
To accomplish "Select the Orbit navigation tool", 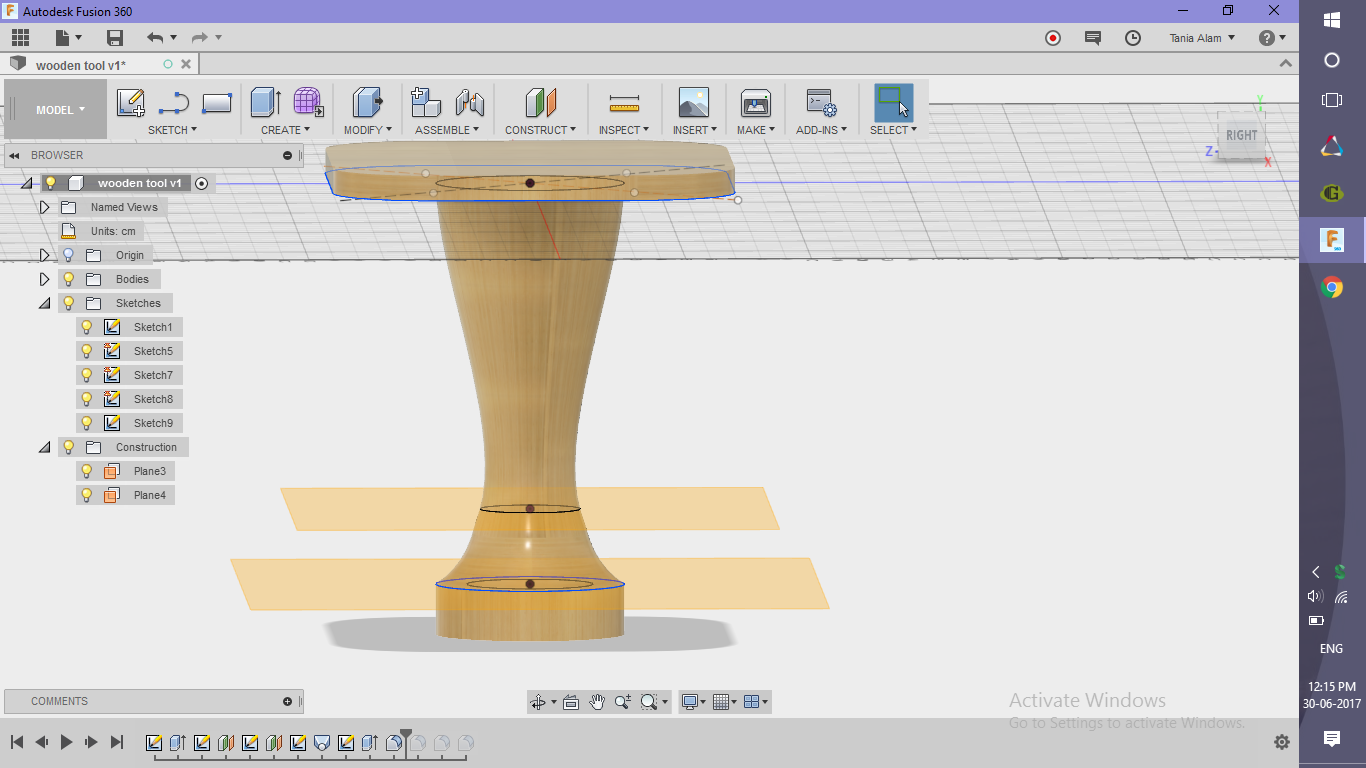I will (x=540, y=702).
